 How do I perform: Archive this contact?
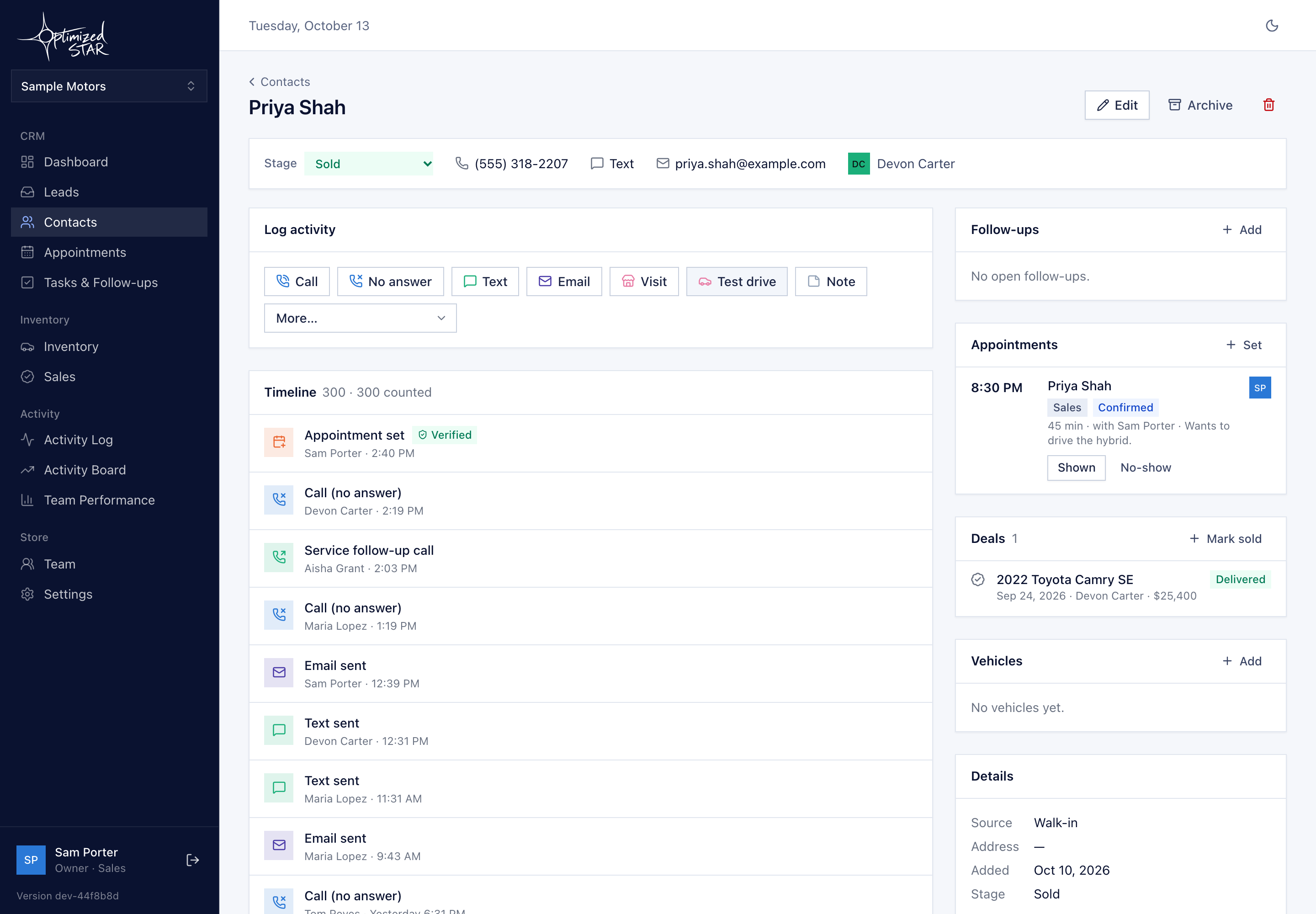coord(1200,105)
